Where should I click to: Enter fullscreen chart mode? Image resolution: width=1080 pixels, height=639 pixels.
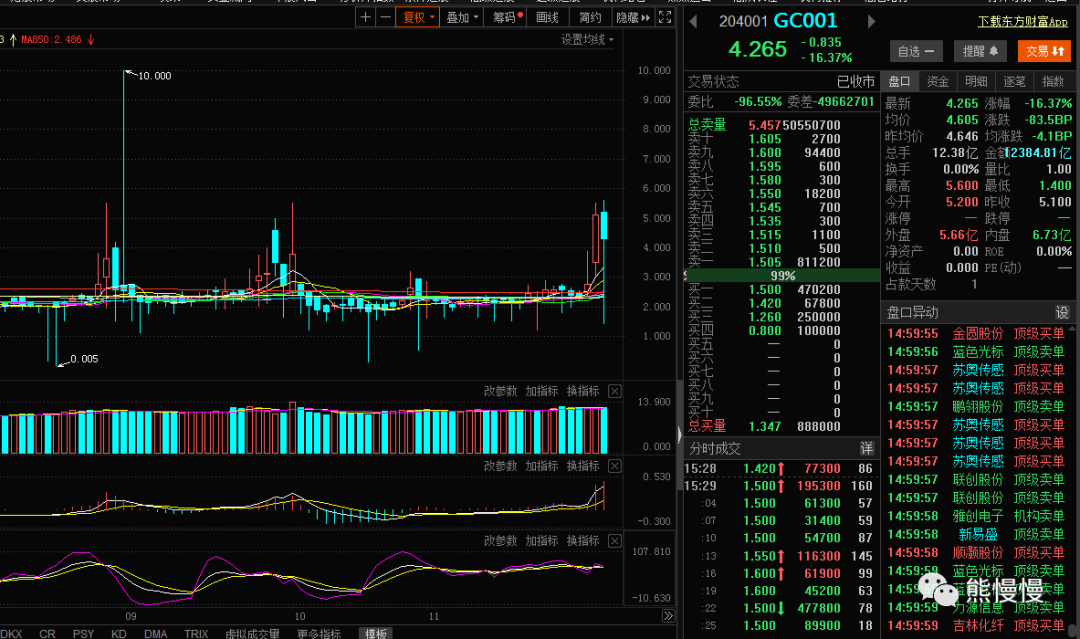point(665,17)
